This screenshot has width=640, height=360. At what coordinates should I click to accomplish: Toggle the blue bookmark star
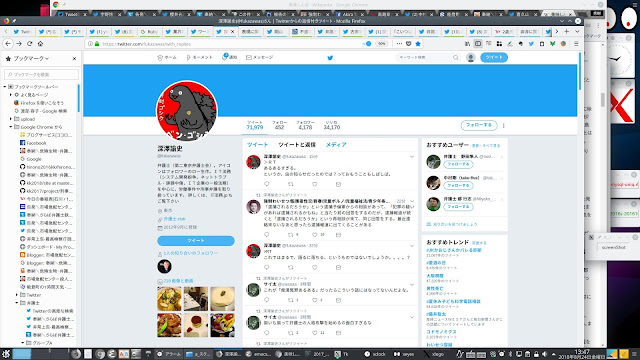418,44
